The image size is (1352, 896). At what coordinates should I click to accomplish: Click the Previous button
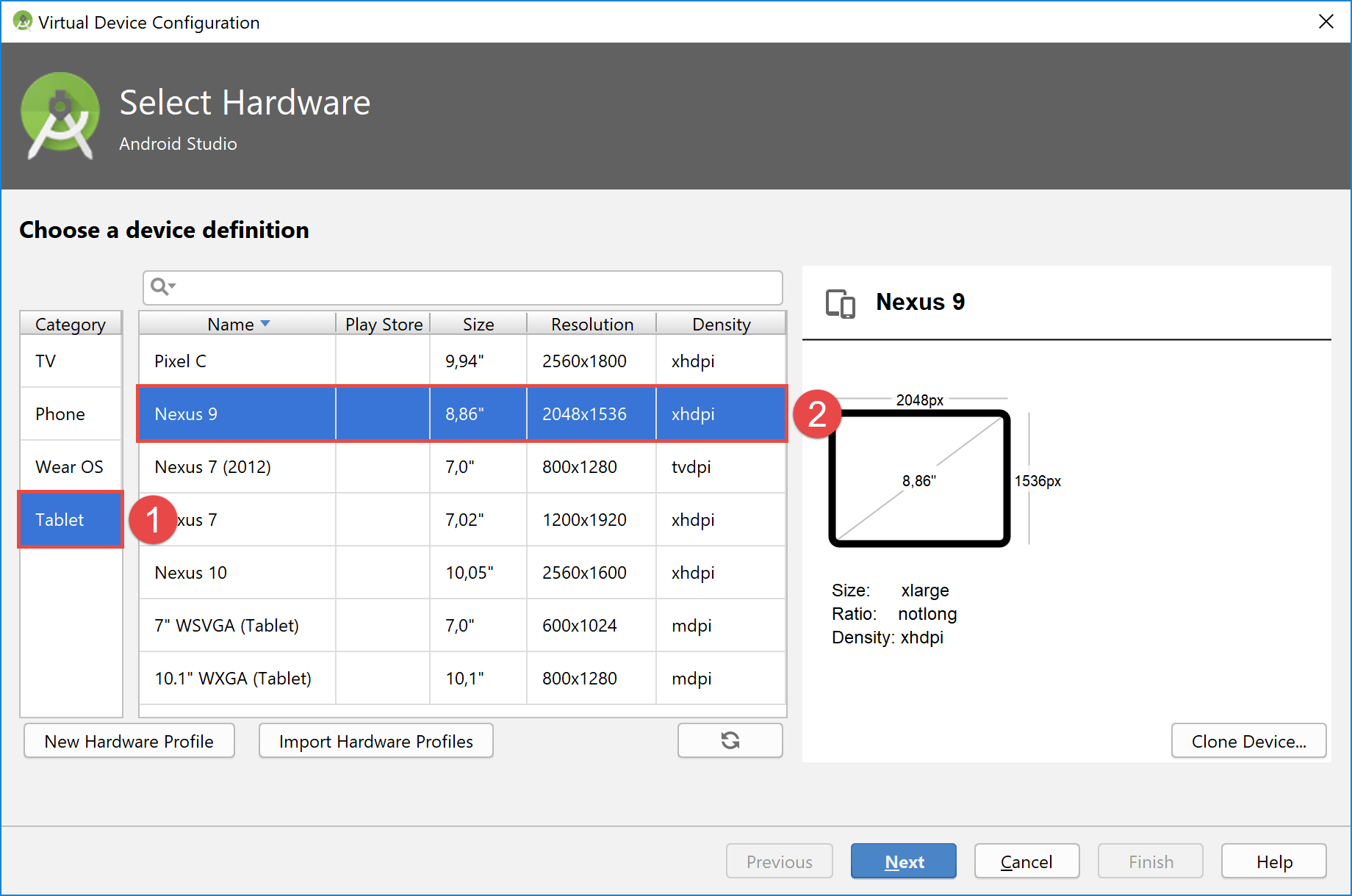point(780,861)
